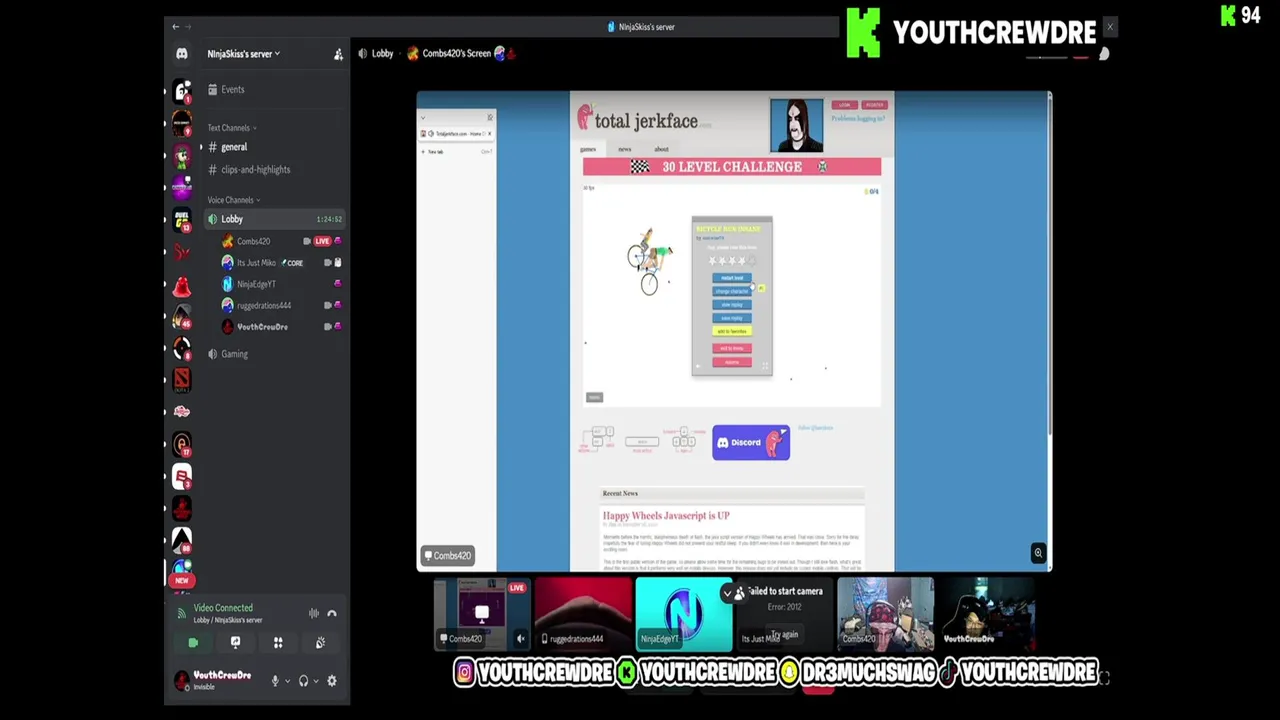Toggle microphone mute in user panel
The image size is (1280, 720).
[275, 681]
